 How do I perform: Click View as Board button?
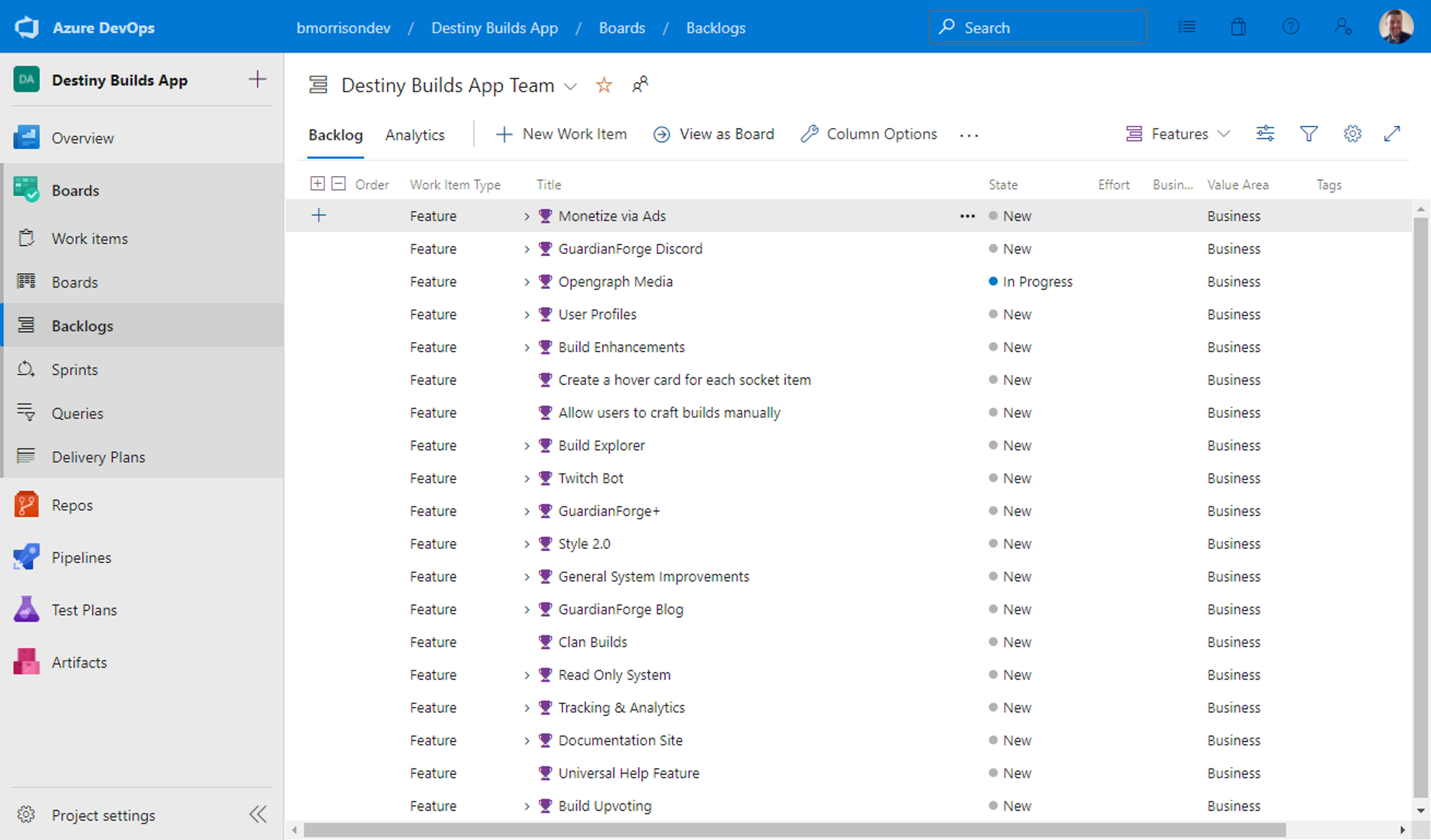(713, 134)
